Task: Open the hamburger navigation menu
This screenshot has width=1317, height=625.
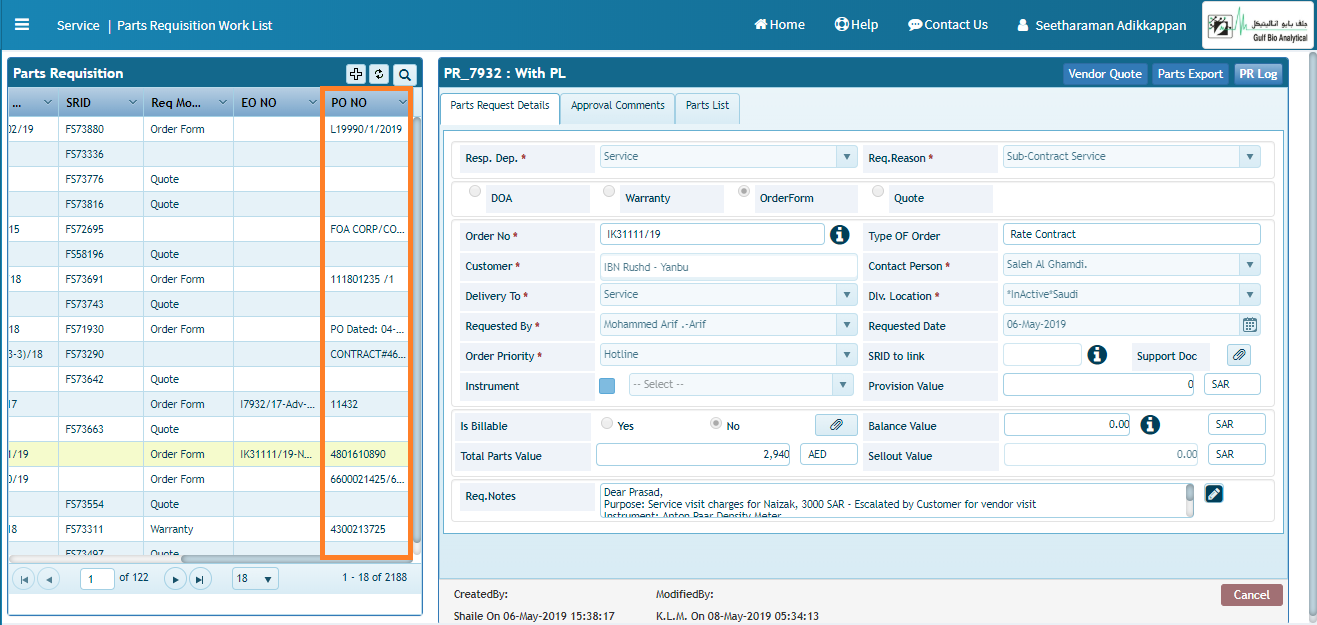Action: pyautogui.click(x=22, y=25)
